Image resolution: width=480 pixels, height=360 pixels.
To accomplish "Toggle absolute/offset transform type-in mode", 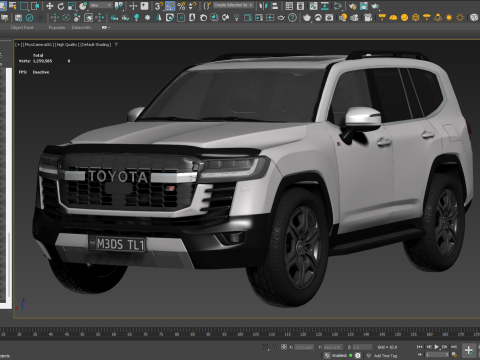I will 284,347.
